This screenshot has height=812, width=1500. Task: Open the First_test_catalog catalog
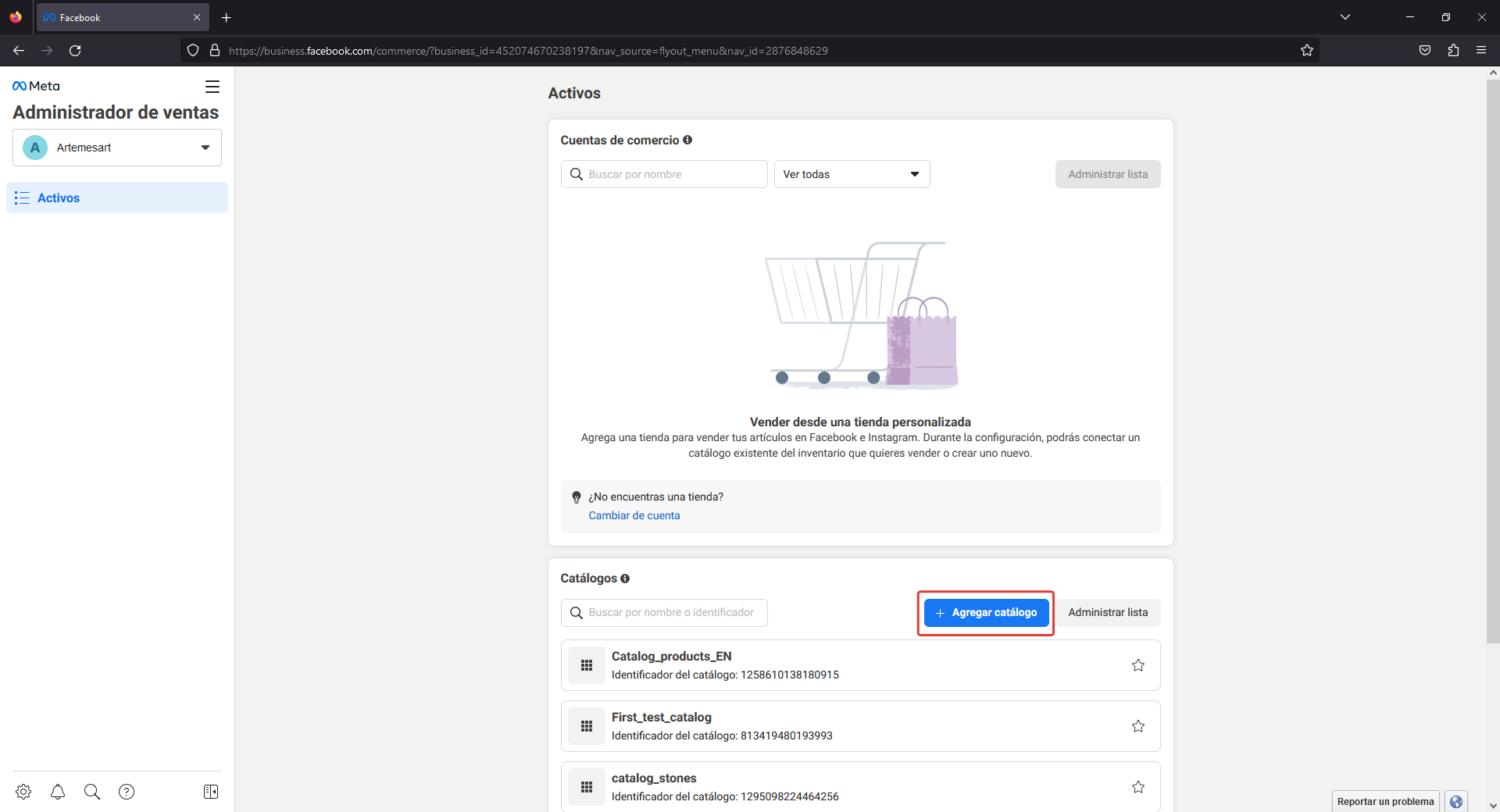(x=860, y=726)
